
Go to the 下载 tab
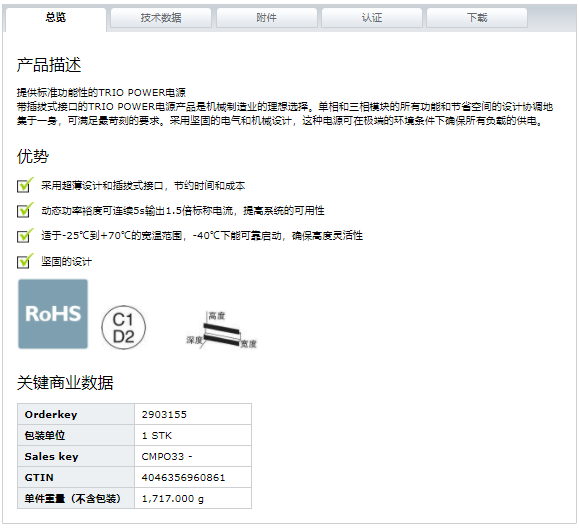coord(477,18)
